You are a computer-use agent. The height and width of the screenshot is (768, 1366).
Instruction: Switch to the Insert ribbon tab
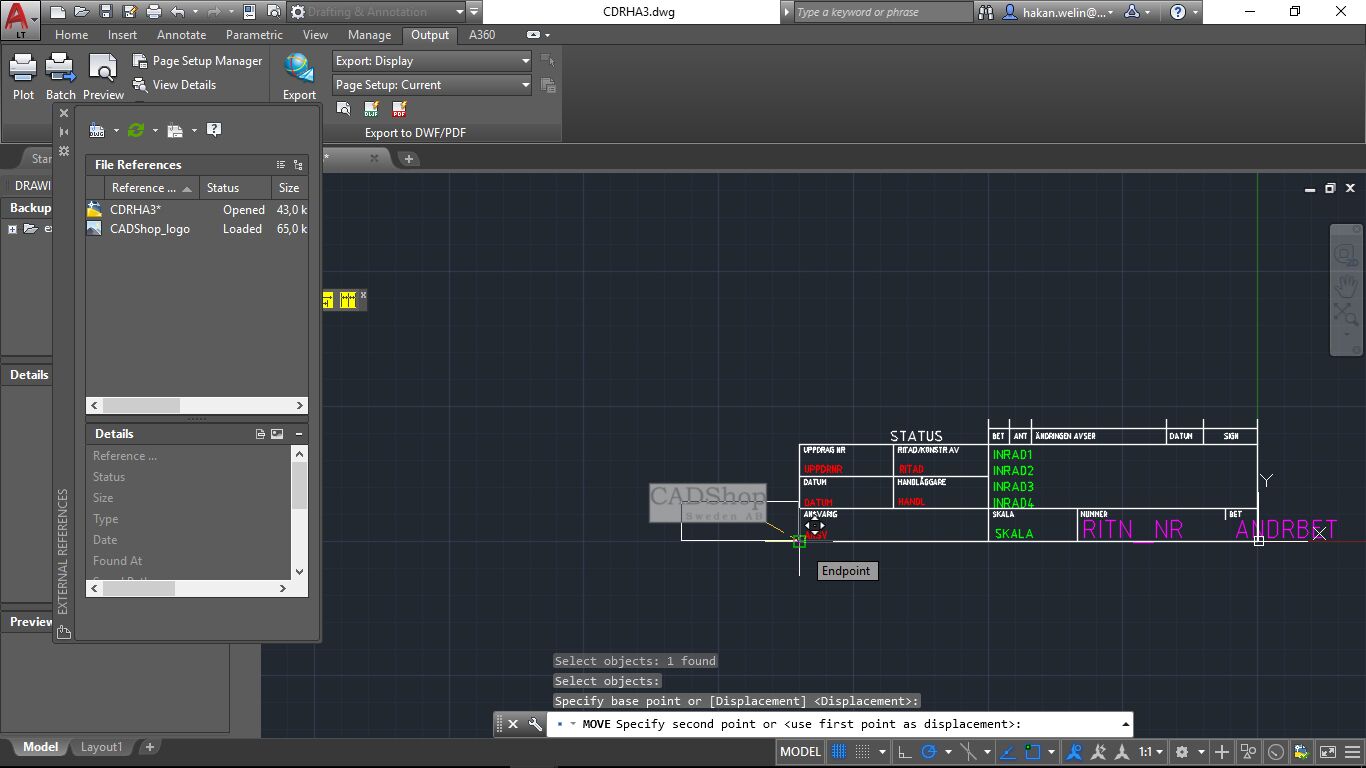click(x=122, y=35)
